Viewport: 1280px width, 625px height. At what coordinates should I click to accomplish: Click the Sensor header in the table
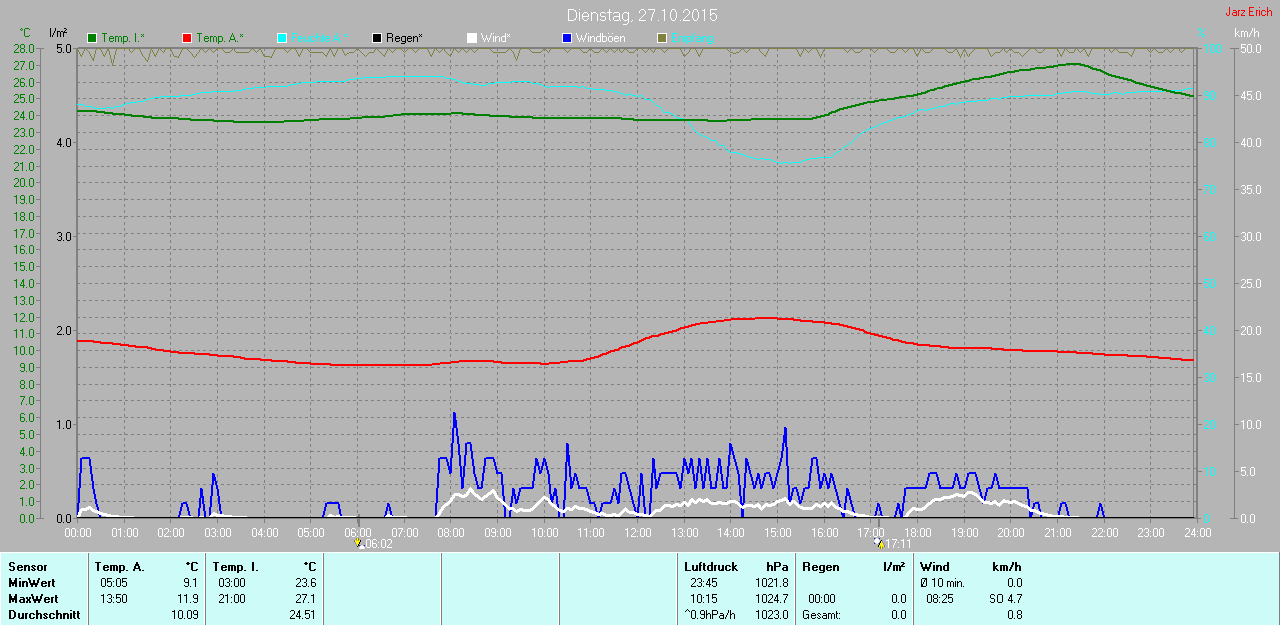(27, 567)
